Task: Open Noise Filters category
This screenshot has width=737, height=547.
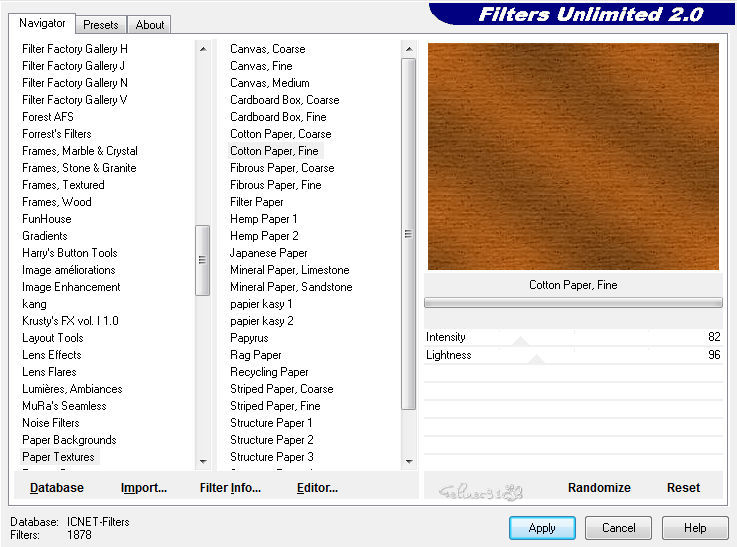Action: (x=51, y=422)
